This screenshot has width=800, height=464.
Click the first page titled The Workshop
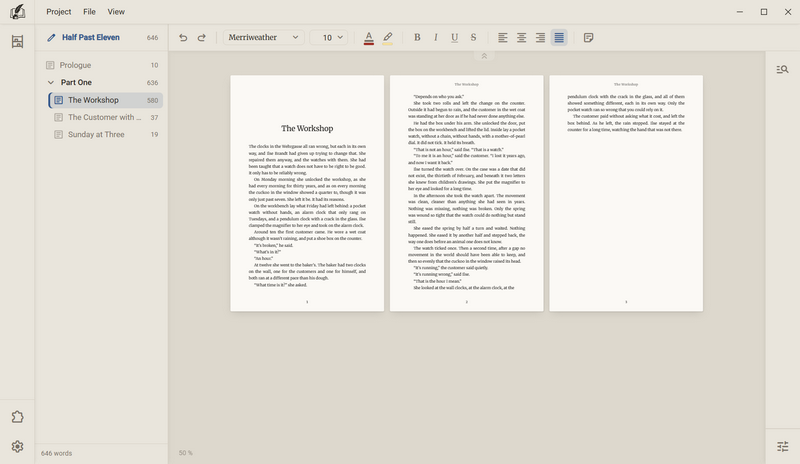coord(307,193)
